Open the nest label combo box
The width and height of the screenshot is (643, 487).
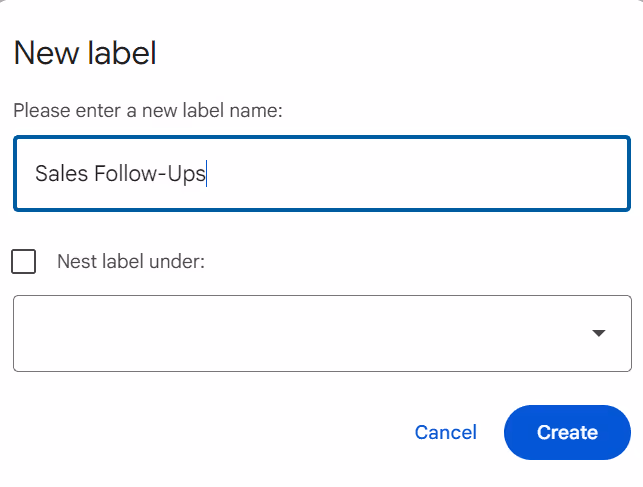point(321,333)
